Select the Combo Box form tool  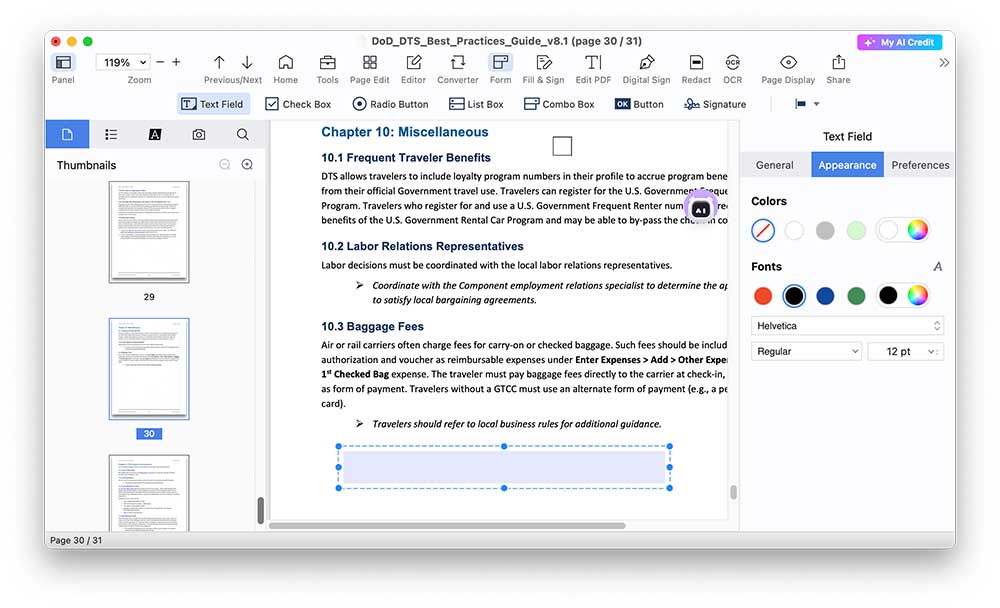coord(559,104)
